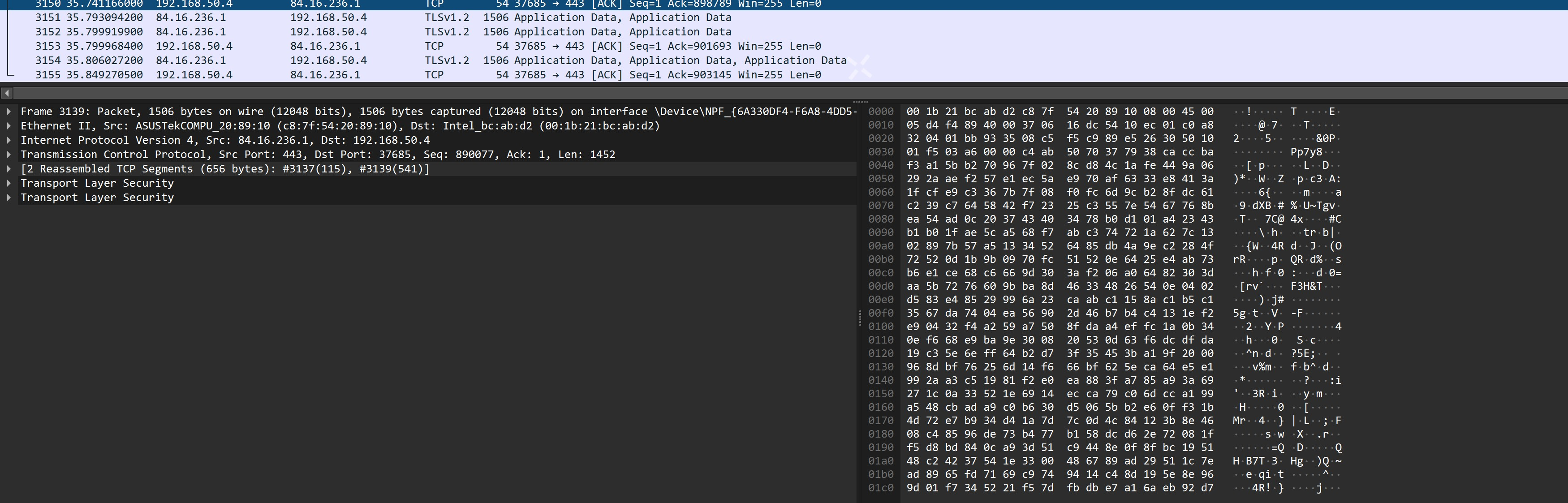Click hex offset label 0040
Viewport: 1568px width, 503px height.
881,165
